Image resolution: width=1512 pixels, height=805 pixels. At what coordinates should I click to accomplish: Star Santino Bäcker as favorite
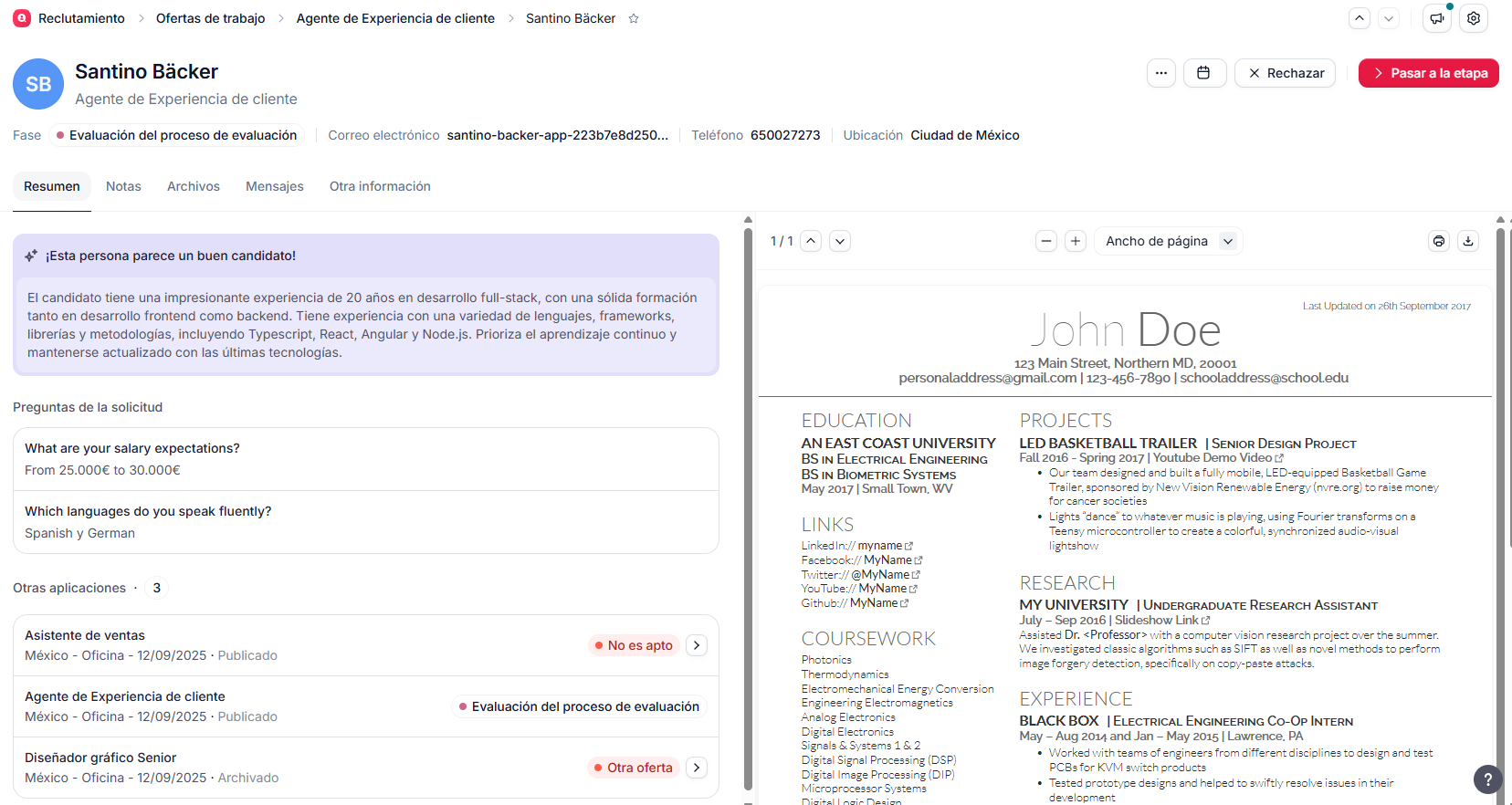click(634, 18)
